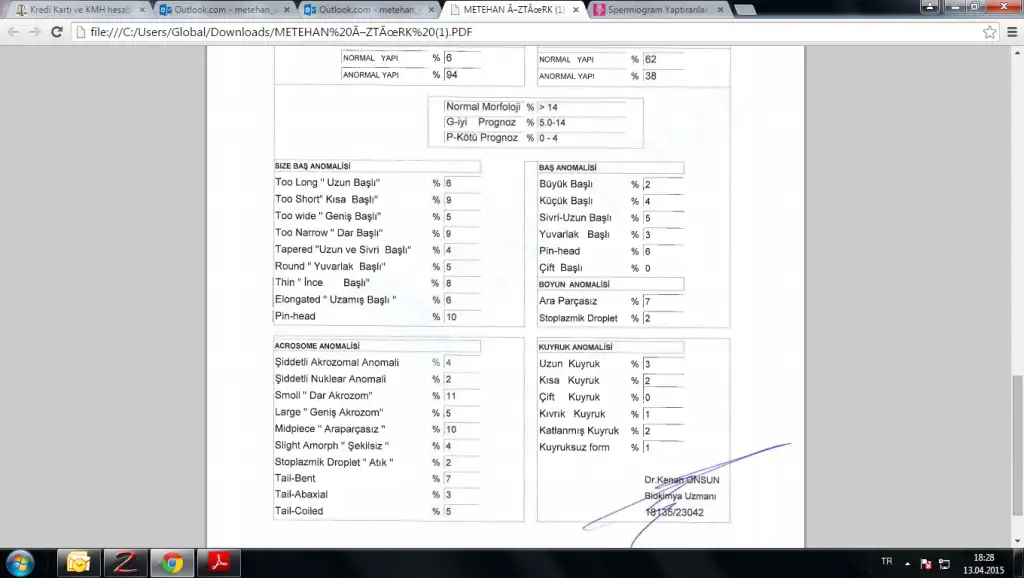Bookmark this page with the star icon
The image size is (1024, 578).
[x=989, y=32]
